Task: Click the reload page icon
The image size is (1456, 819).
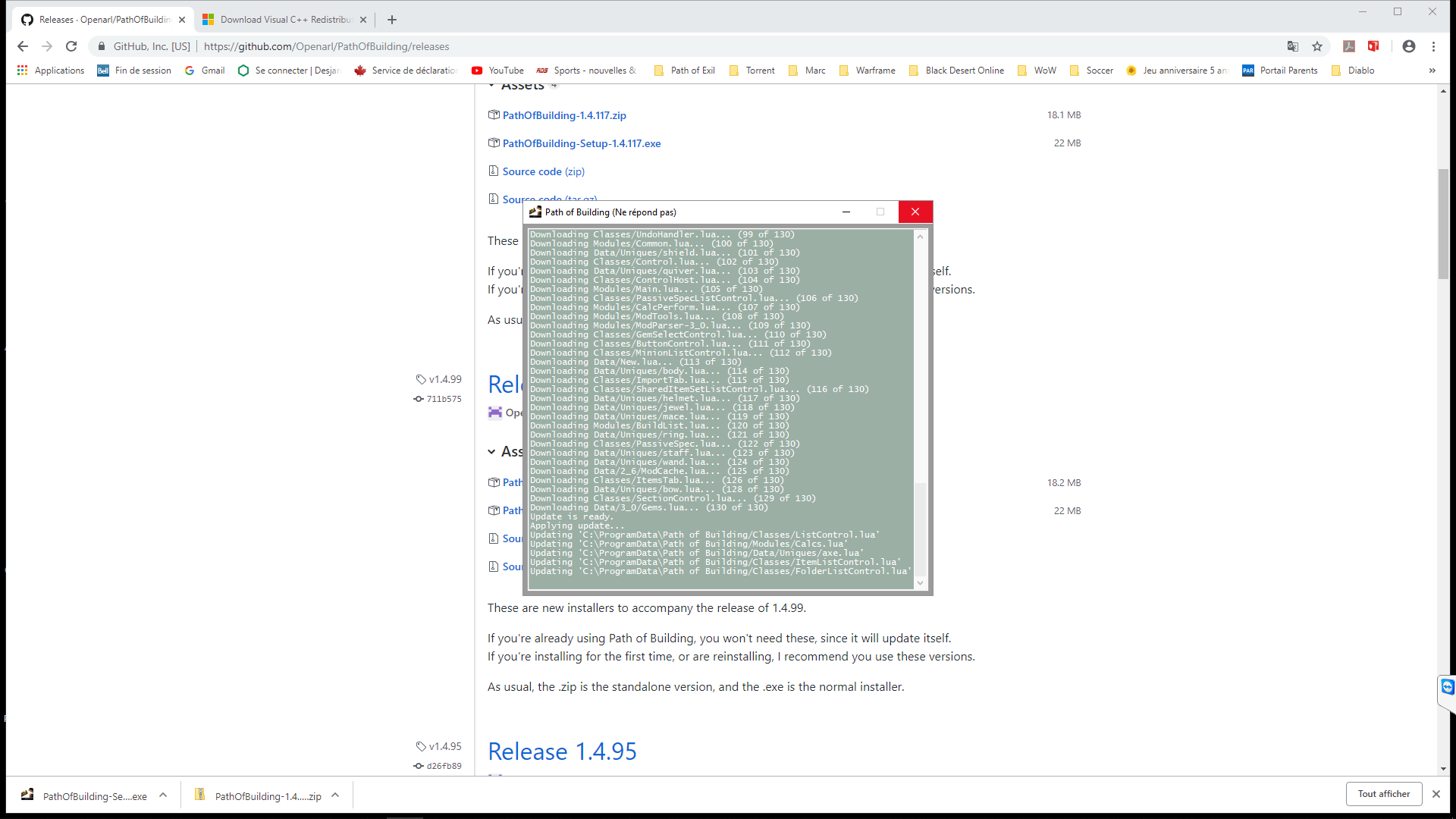Action: [71, 46]
